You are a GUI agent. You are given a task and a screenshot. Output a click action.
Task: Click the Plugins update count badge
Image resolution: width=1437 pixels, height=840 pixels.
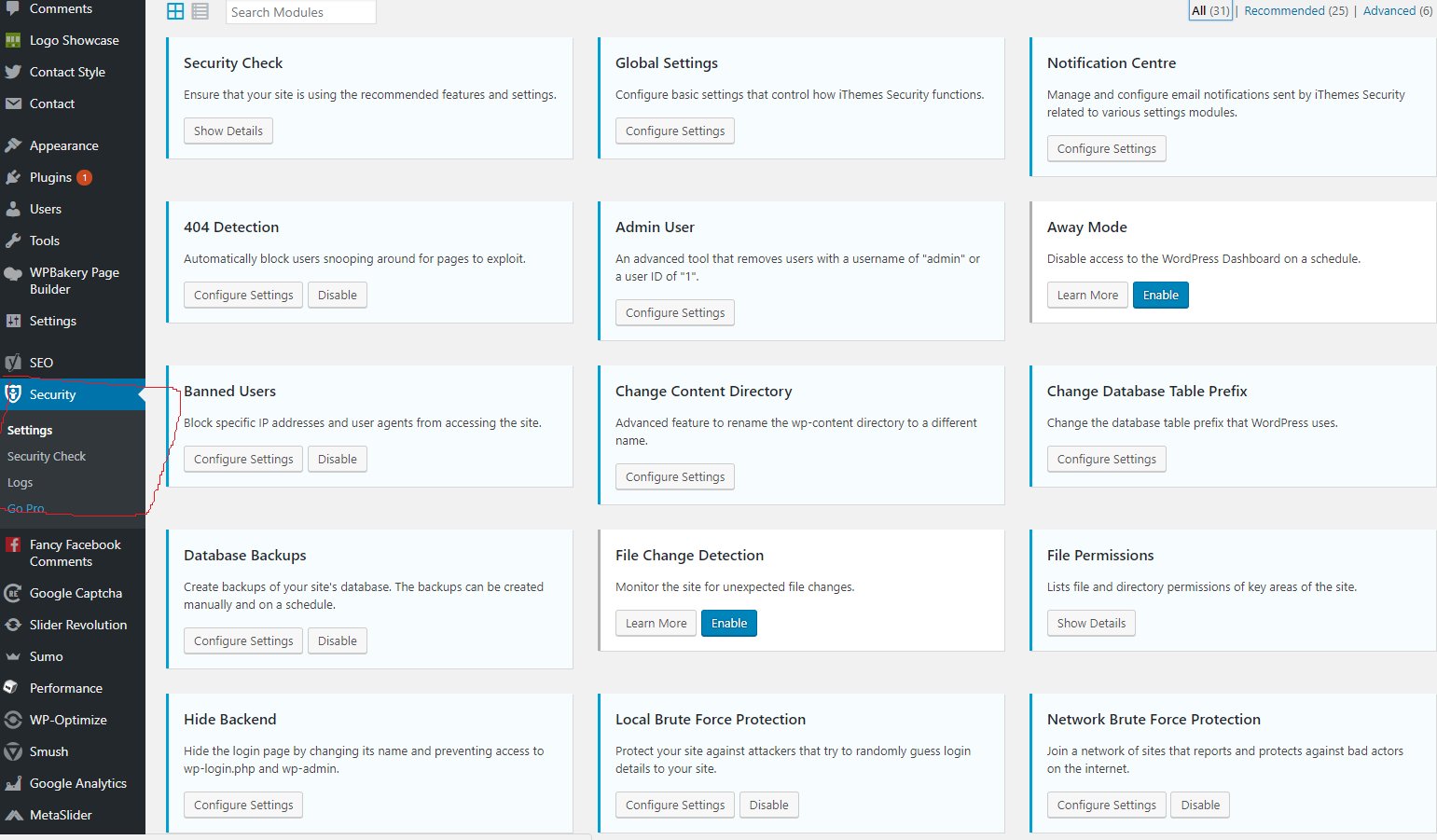tap(84, 177)
